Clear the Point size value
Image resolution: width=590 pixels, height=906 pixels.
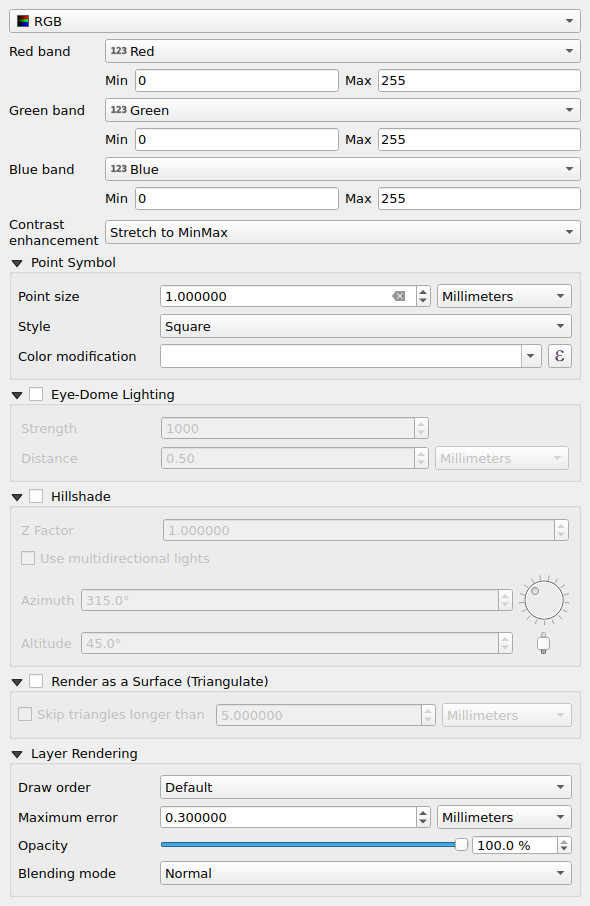pos(399,296)
